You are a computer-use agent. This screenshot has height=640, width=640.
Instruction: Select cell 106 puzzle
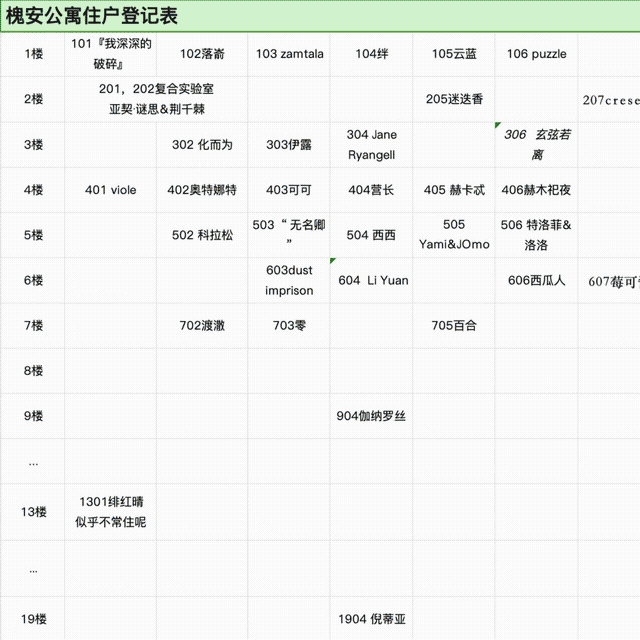coord(536,54)
